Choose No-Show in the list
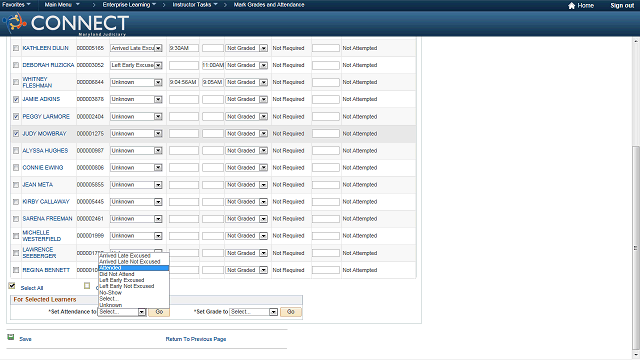 [133, 293]
